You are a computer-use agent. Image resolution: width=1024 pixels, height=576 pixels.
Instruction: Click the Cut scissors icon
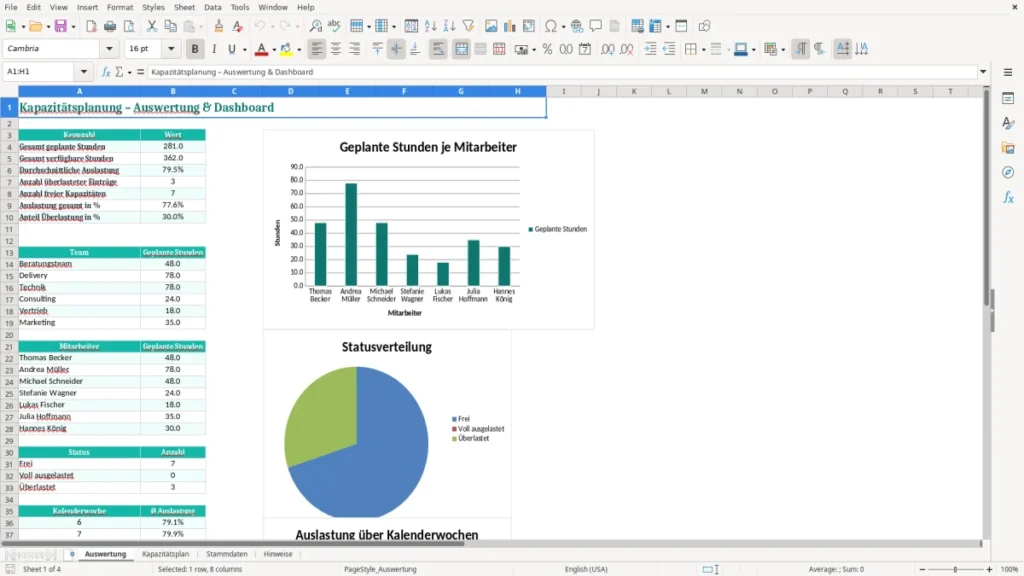coord(152,26)
